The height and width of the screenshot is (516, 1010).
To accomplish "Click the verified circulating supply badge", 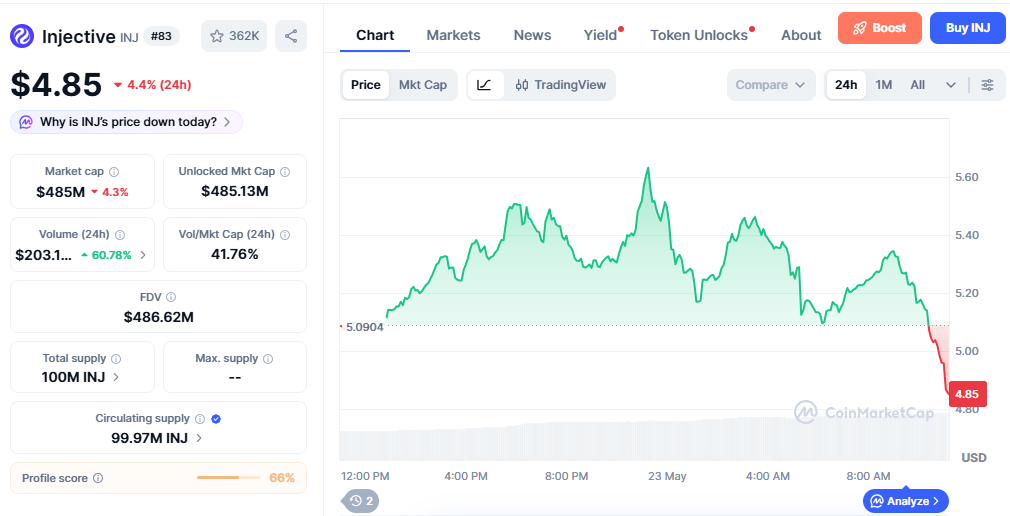I will point(216,419).
